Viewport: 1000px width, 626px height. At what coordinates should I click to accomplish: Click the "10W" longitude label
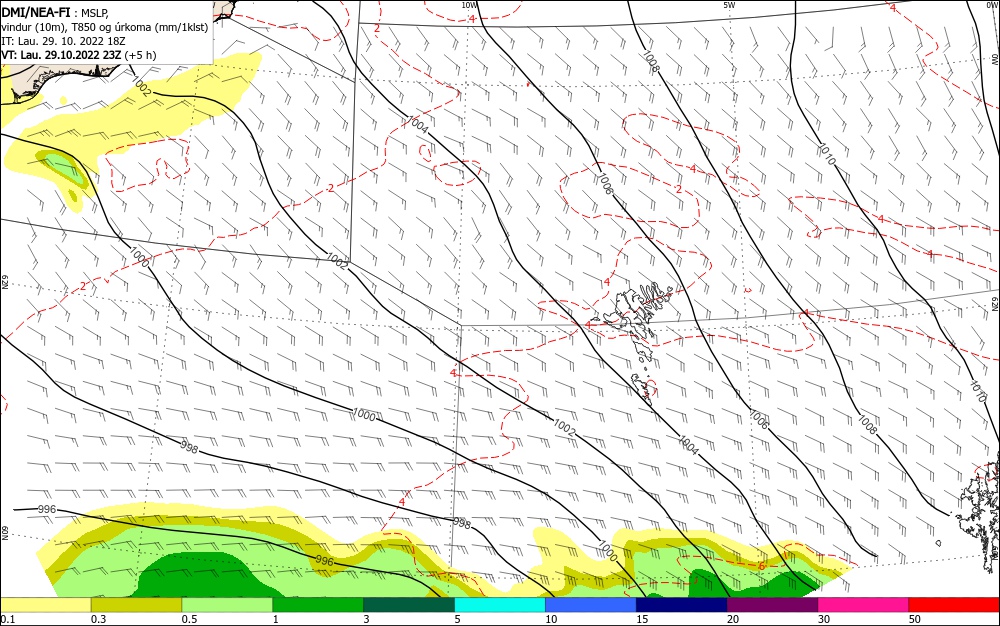point(469,5)
